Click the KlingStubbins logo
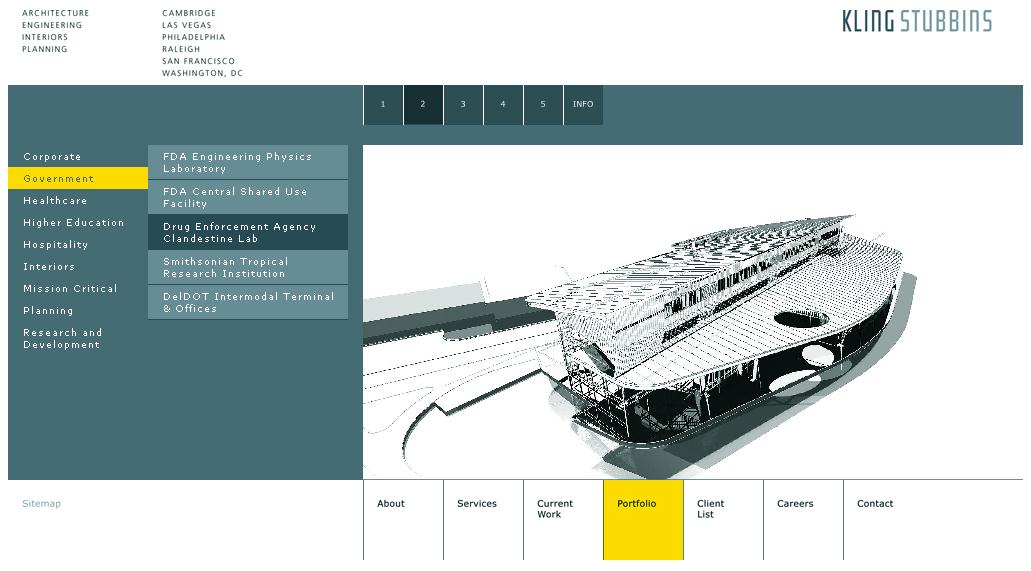The height and width of the screenshot is (571, 1031). pyautogui.click(x=916, y=21)
